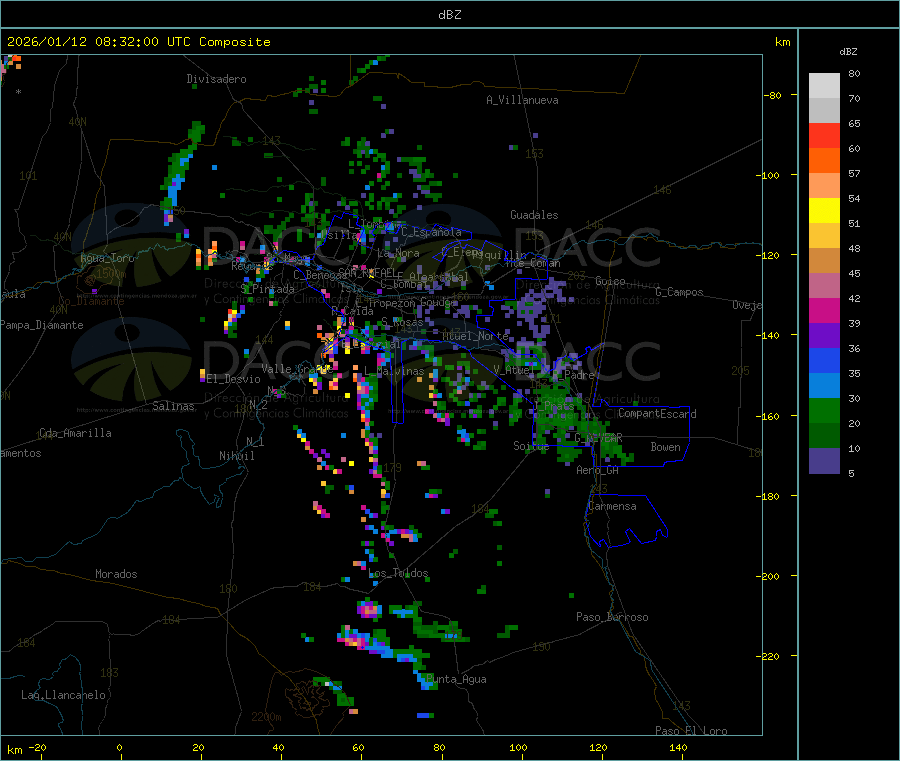
Task: Click the Los_Toldos location label
Action: tap(398, 573)
